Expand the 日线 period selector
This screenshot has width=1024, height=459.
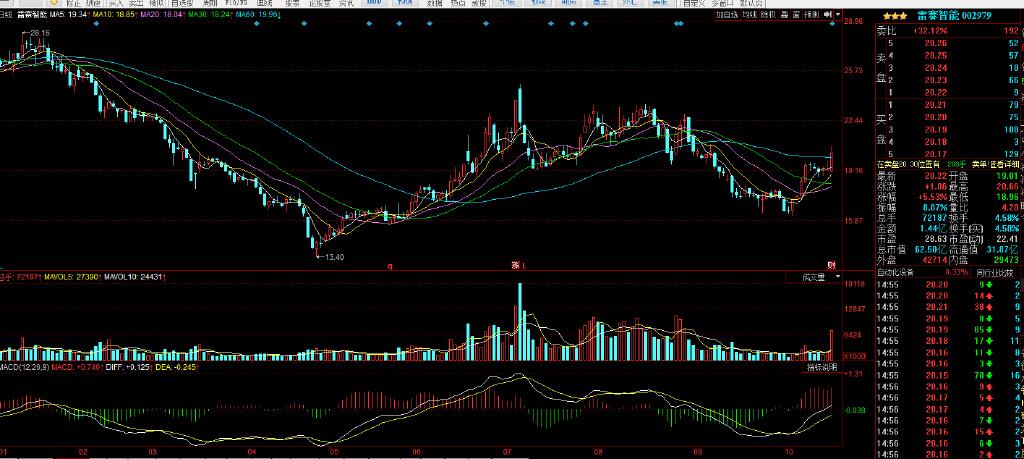[x=6, y=16]
